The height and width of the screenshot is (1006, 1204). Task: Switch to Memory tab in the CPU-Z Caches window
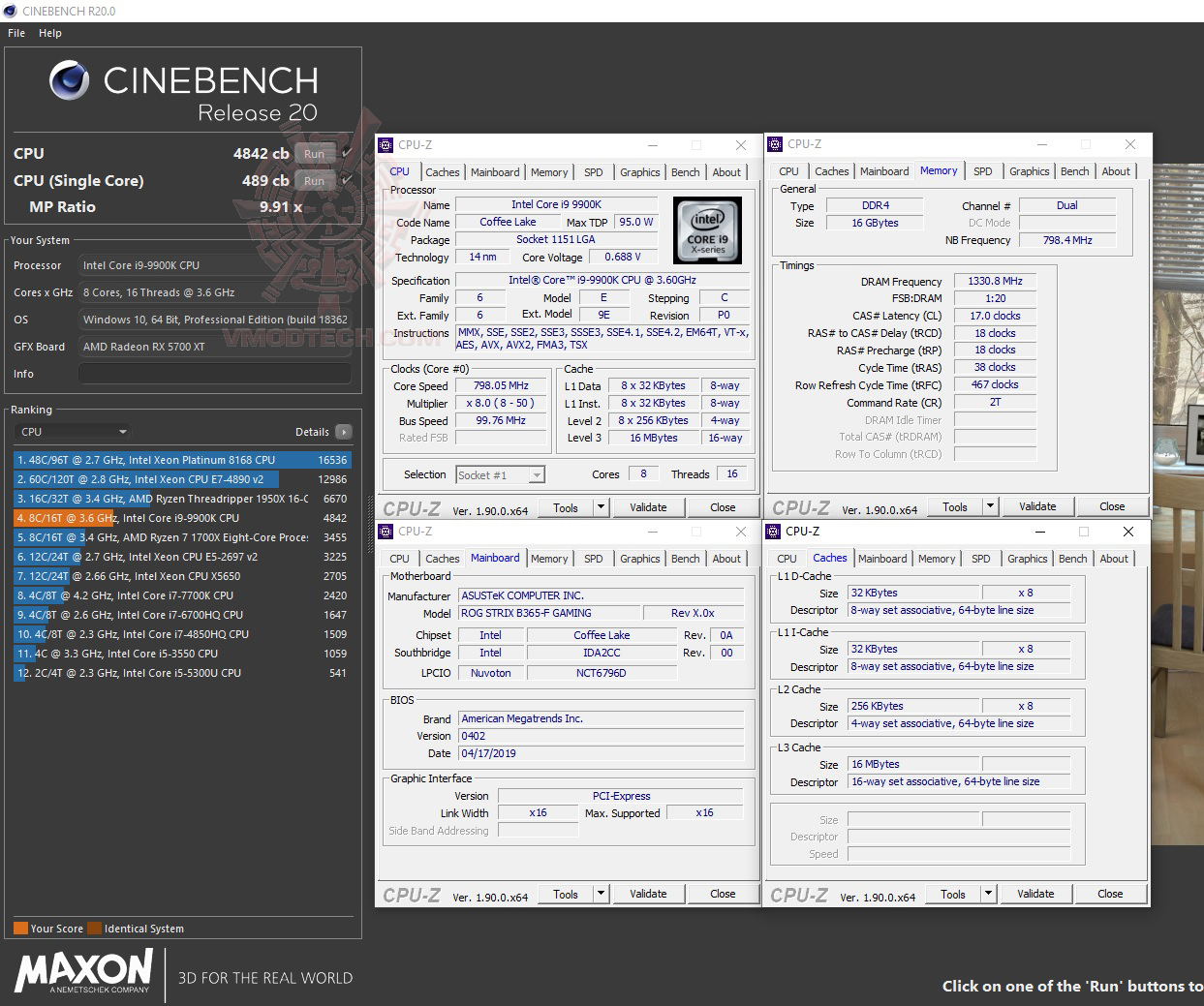937,559
